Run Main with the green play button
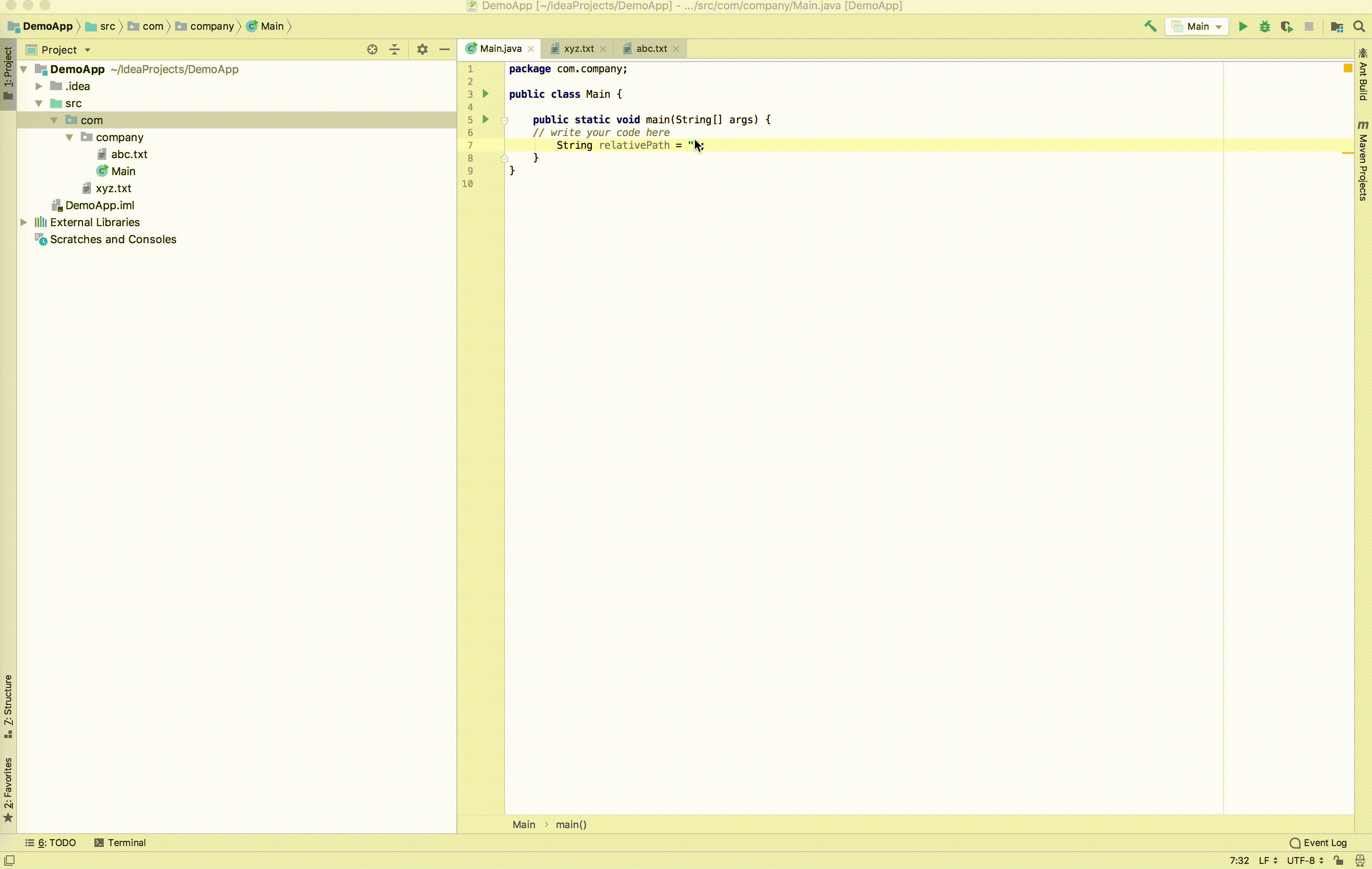Viewport: 1372px width, 869px height. pyautogui.click(x=1243, y=26)
